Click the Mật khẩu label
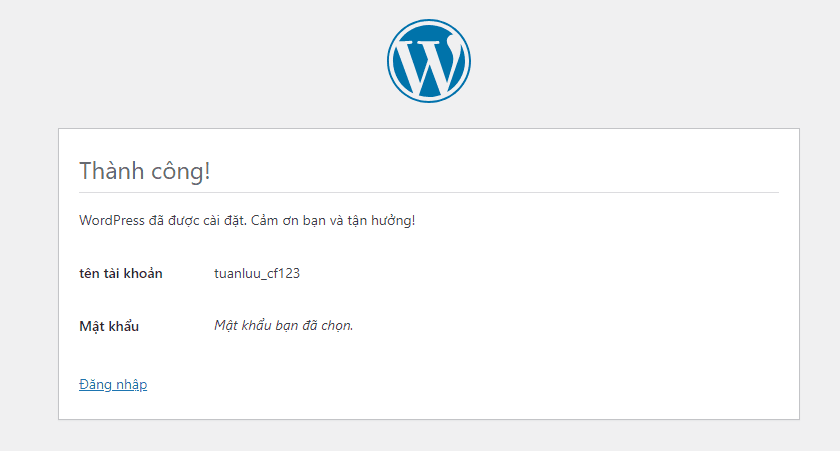840x451 pixels. (109, 326)
